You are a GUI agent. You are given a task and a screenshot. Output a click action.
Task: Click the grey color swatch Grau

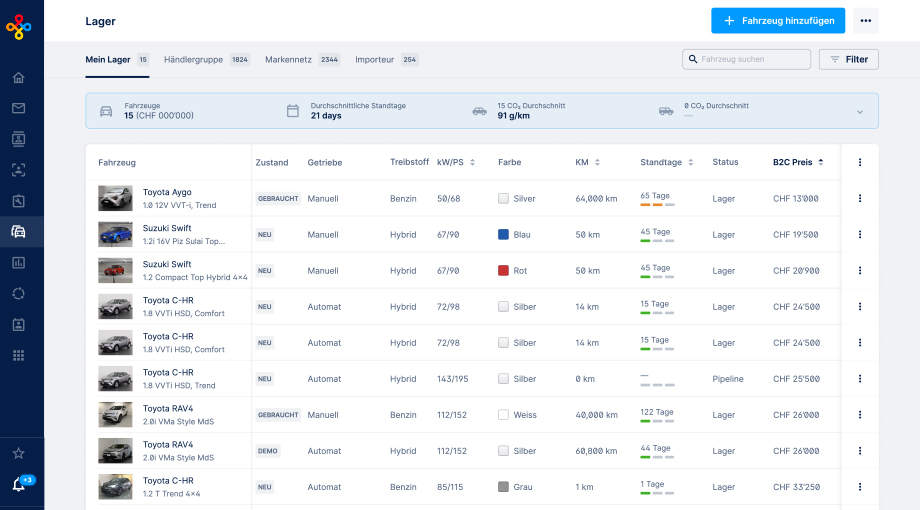pyautogui.click(x=503, y=487)
